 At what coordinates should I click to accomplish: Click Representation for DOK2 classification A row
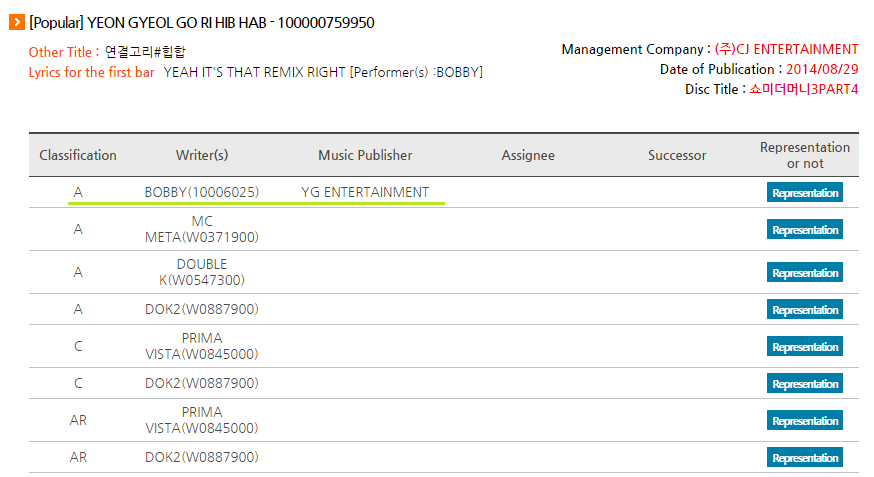(x=804, y=309)
